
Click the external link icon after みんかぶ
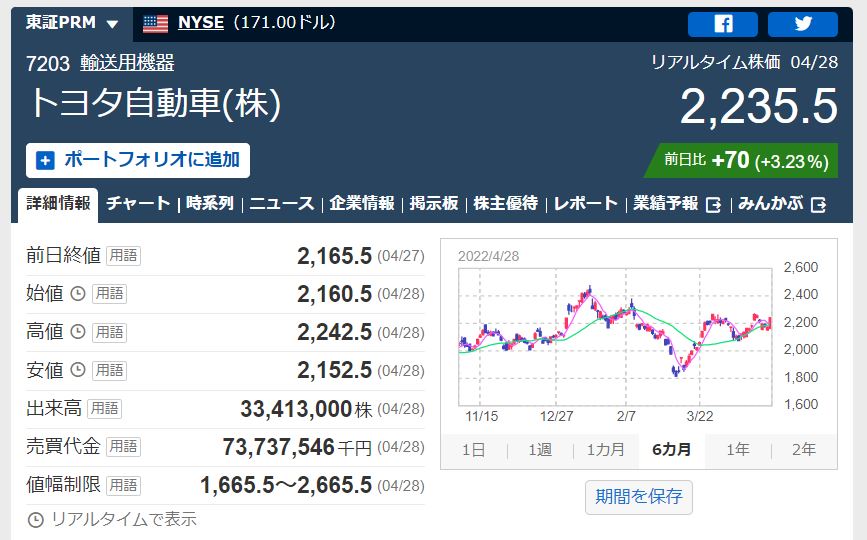click(x=819, y=204)
